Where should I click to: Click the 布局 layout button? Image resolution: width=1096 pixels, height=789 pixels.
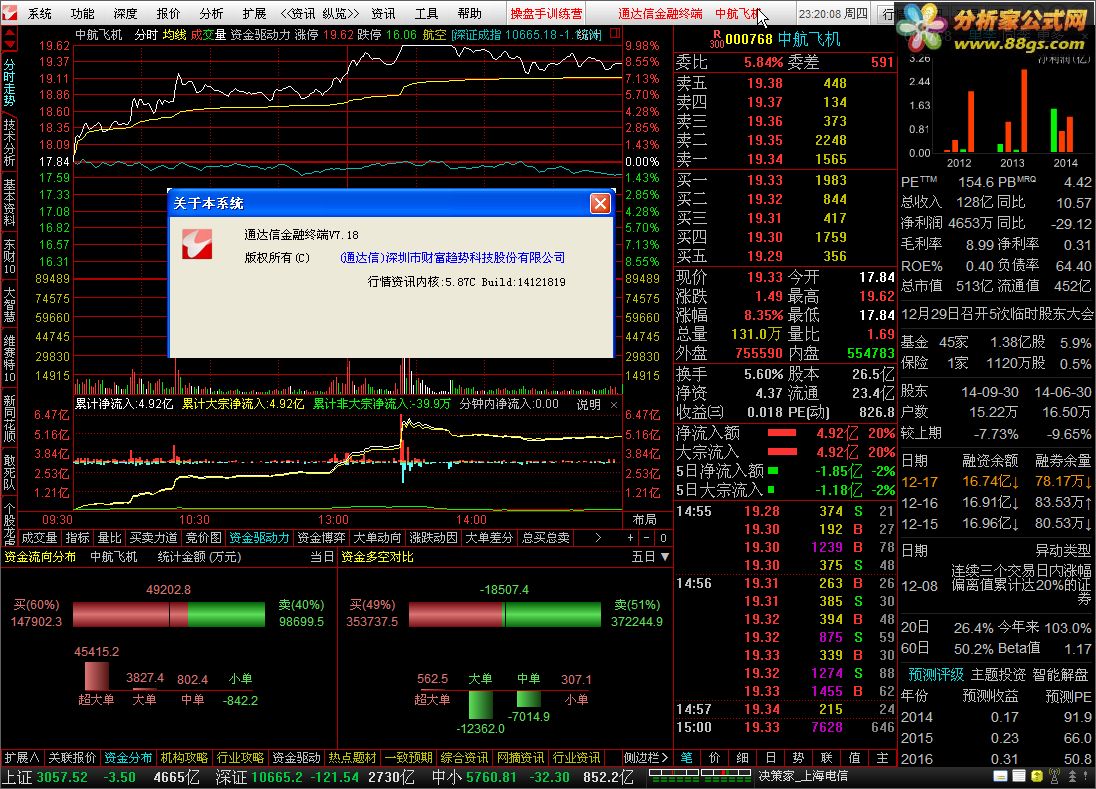coord(644,519)
